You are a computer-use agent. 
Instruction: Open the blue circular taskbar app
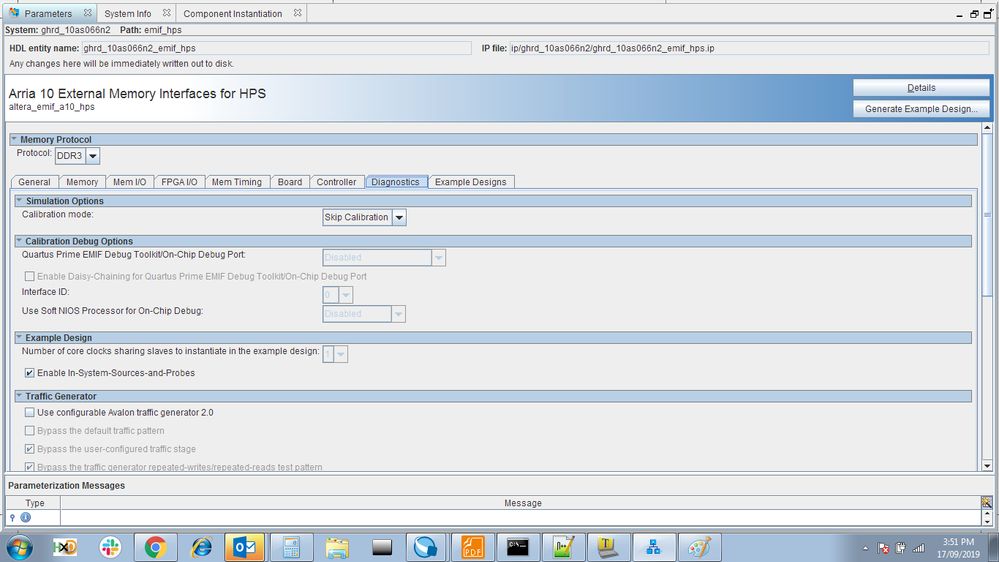426,547
